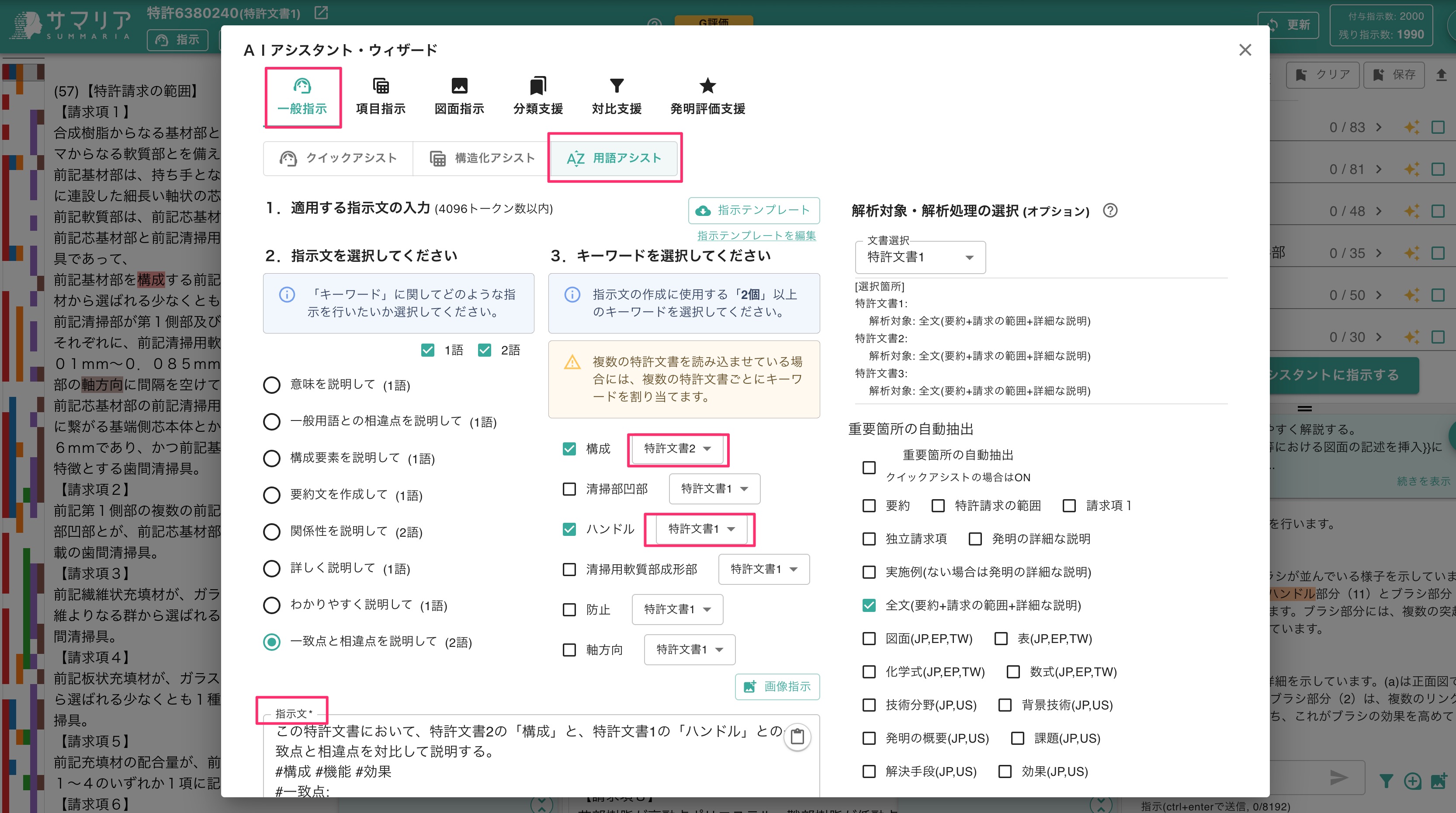Uncheck the ハンドル keyword checkbox
Viewport: 1456px width, 813px height.
569,529
